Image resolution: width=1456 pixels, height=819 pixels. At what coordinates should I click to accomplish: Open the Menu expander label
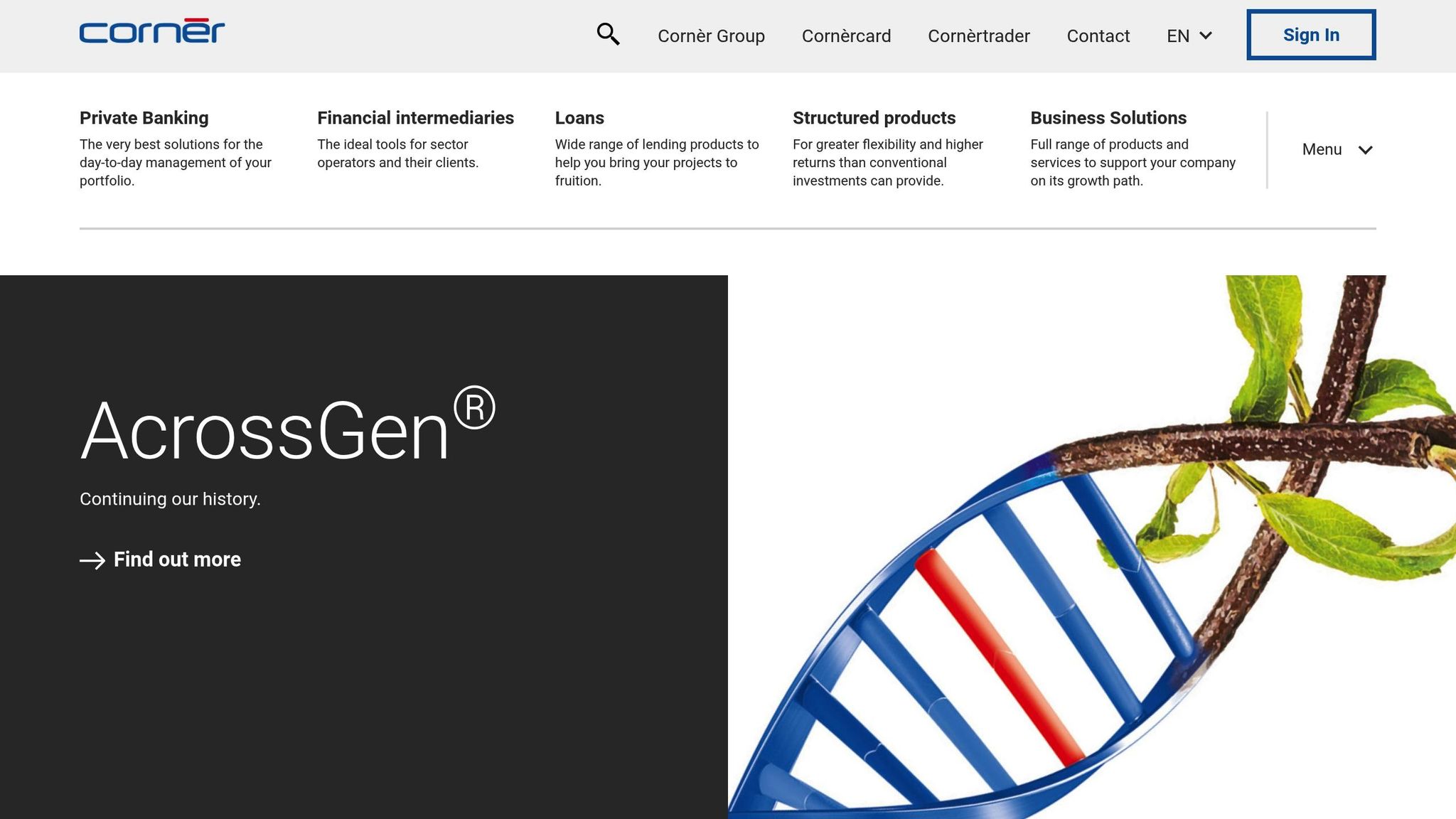[x=1322, y=149]
